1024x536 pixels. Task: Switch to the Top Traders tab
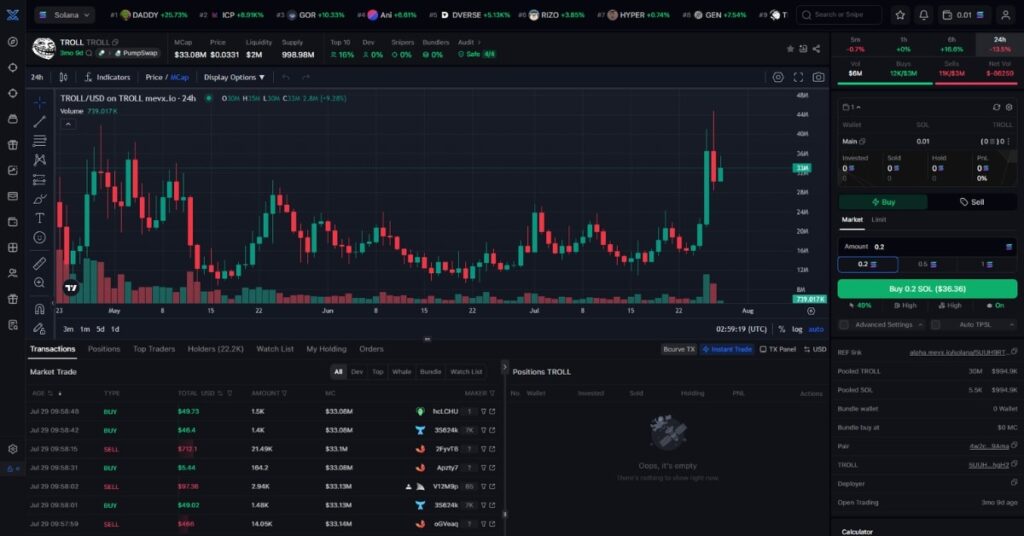pyautogui.click(x=154, y=349)
